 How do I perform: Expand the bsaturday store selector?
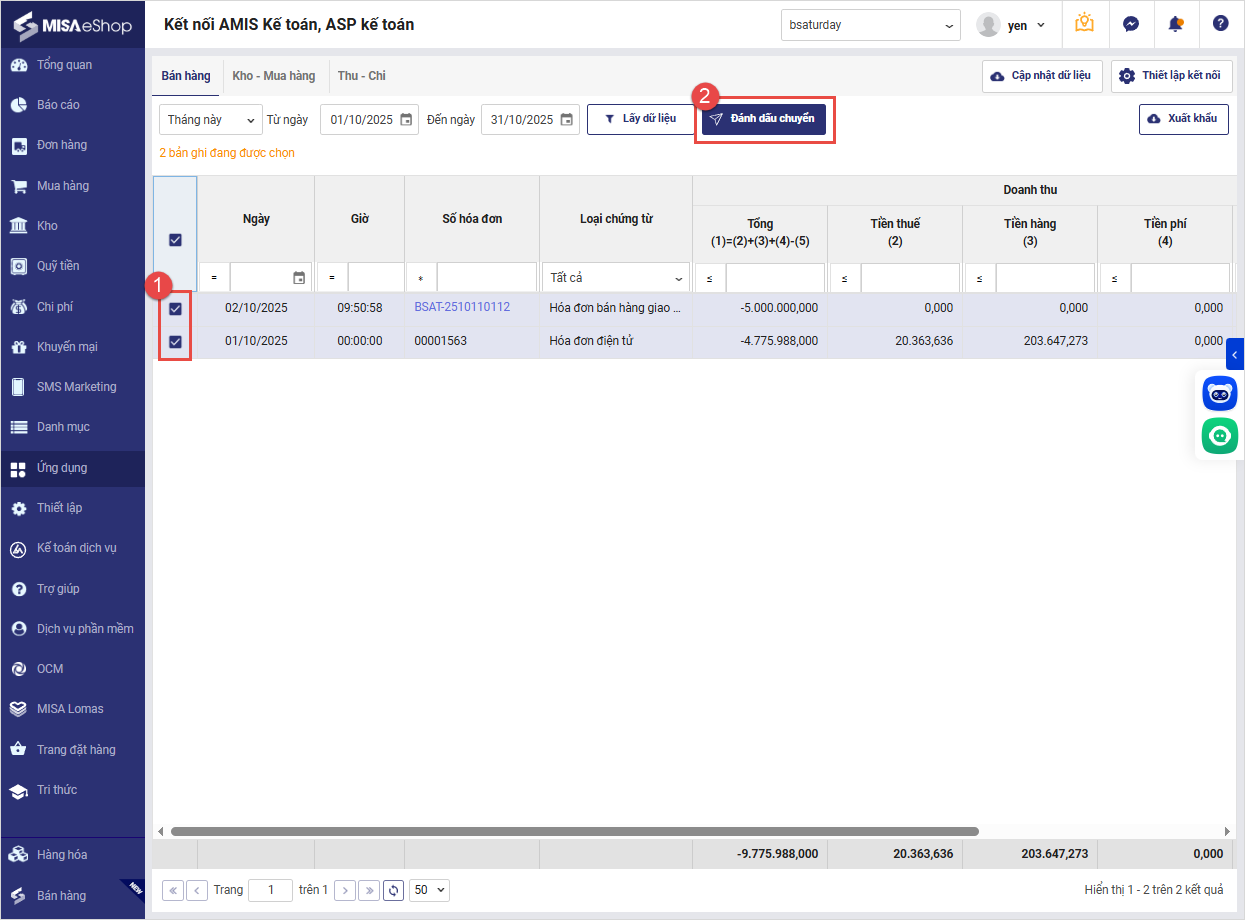coord(870,25)
